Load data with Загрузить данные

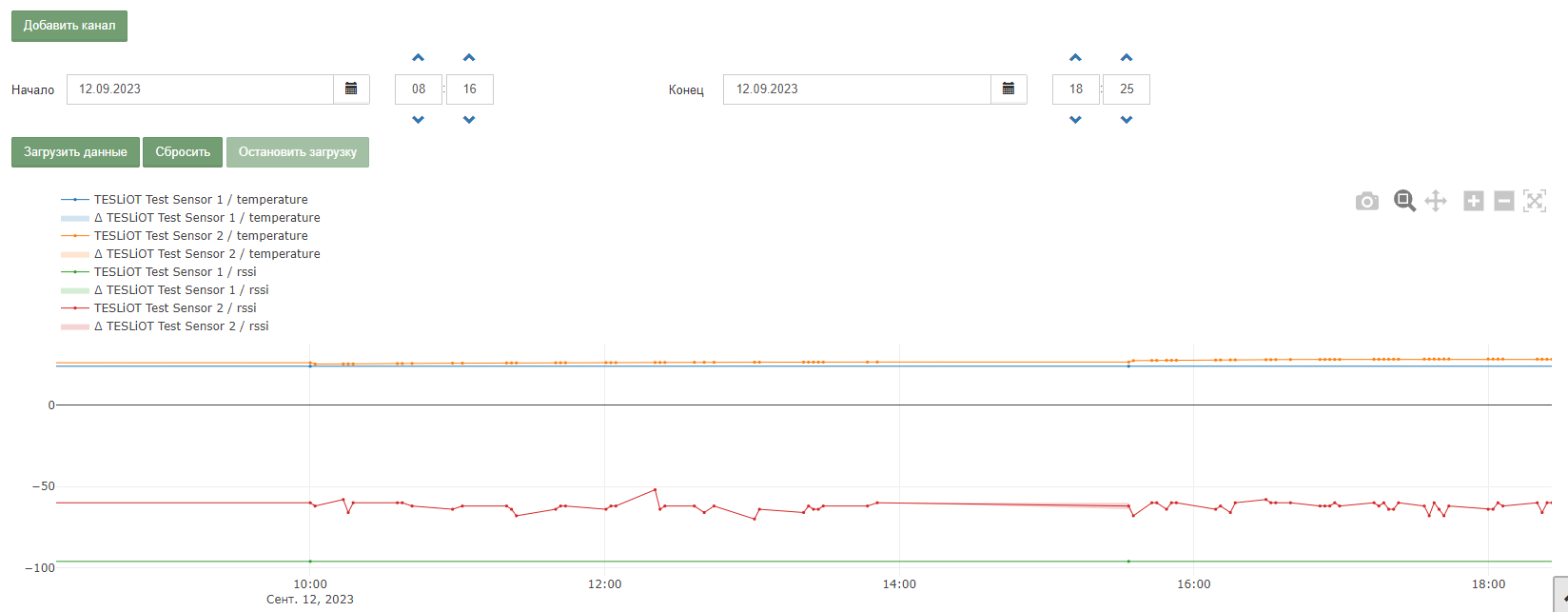tap(75, 152)
